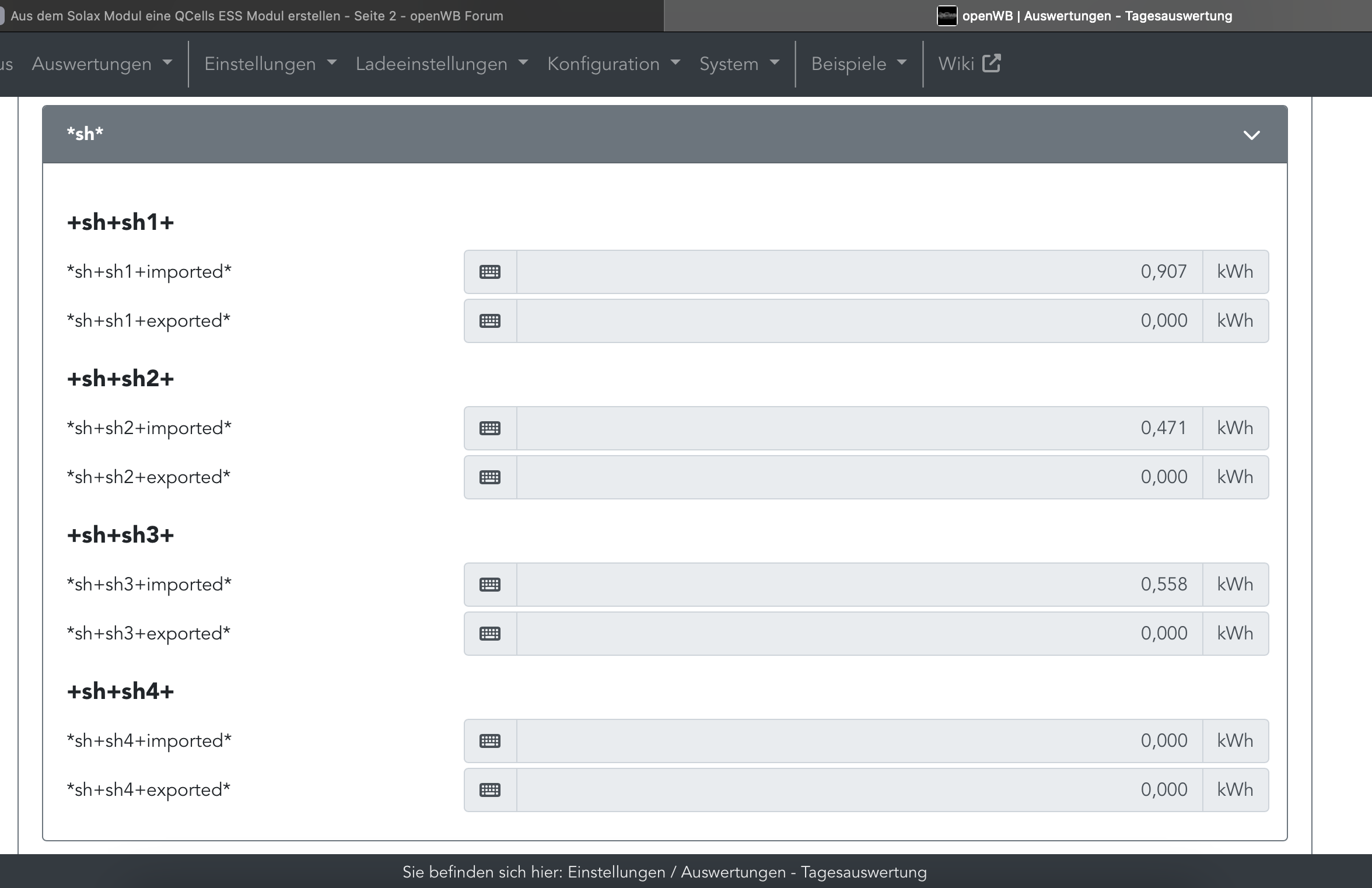Click keyboard icon beside sh4 imported field
The height and width of the screenshot is (888, 1372).
(490, 741)
